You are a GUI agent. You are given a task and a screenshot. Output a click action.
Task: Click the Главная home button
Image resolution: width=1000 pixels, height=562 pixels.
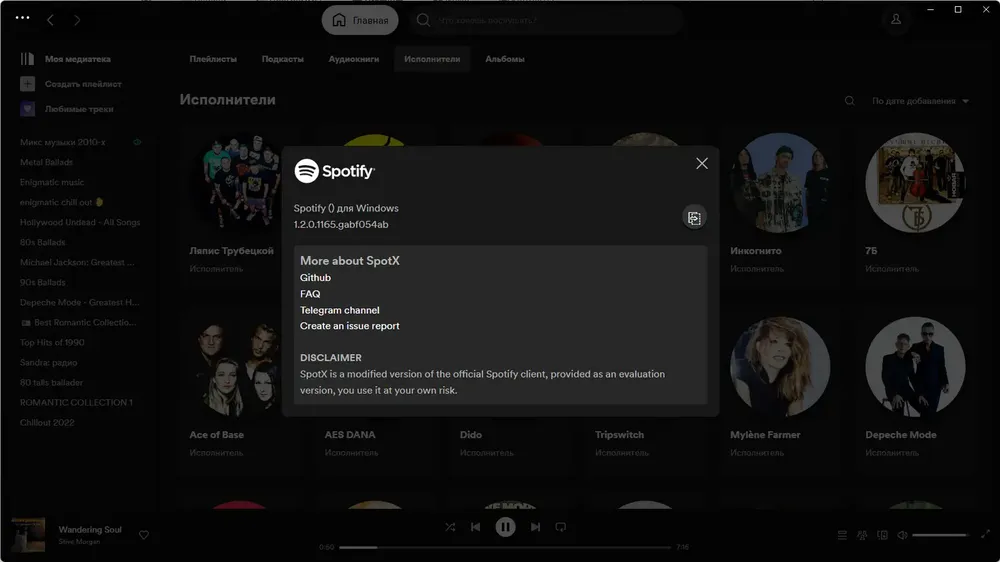click(360, 20)
